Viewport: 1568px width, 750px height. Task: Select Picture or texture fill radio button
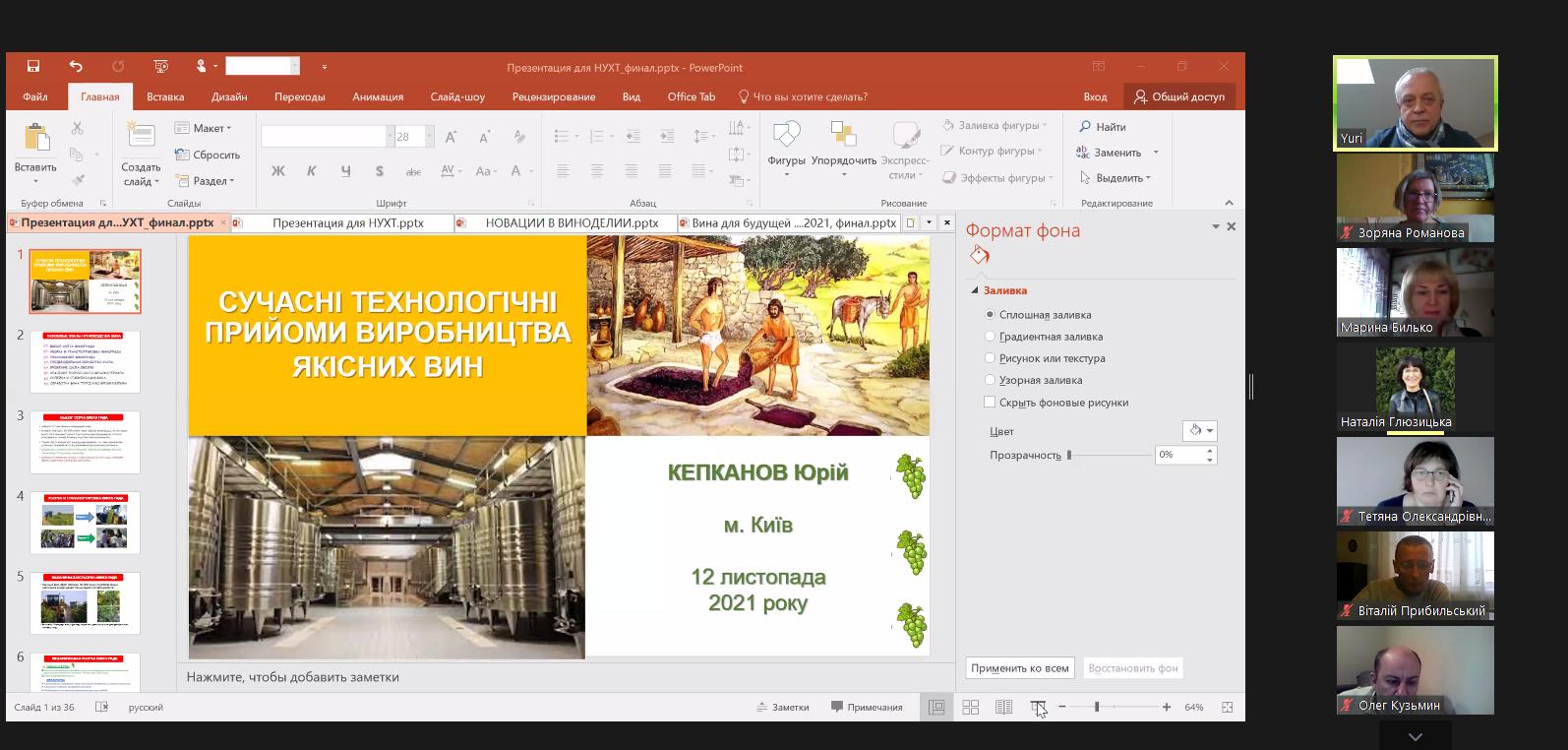pyautogui.click(x=991, y=358)
